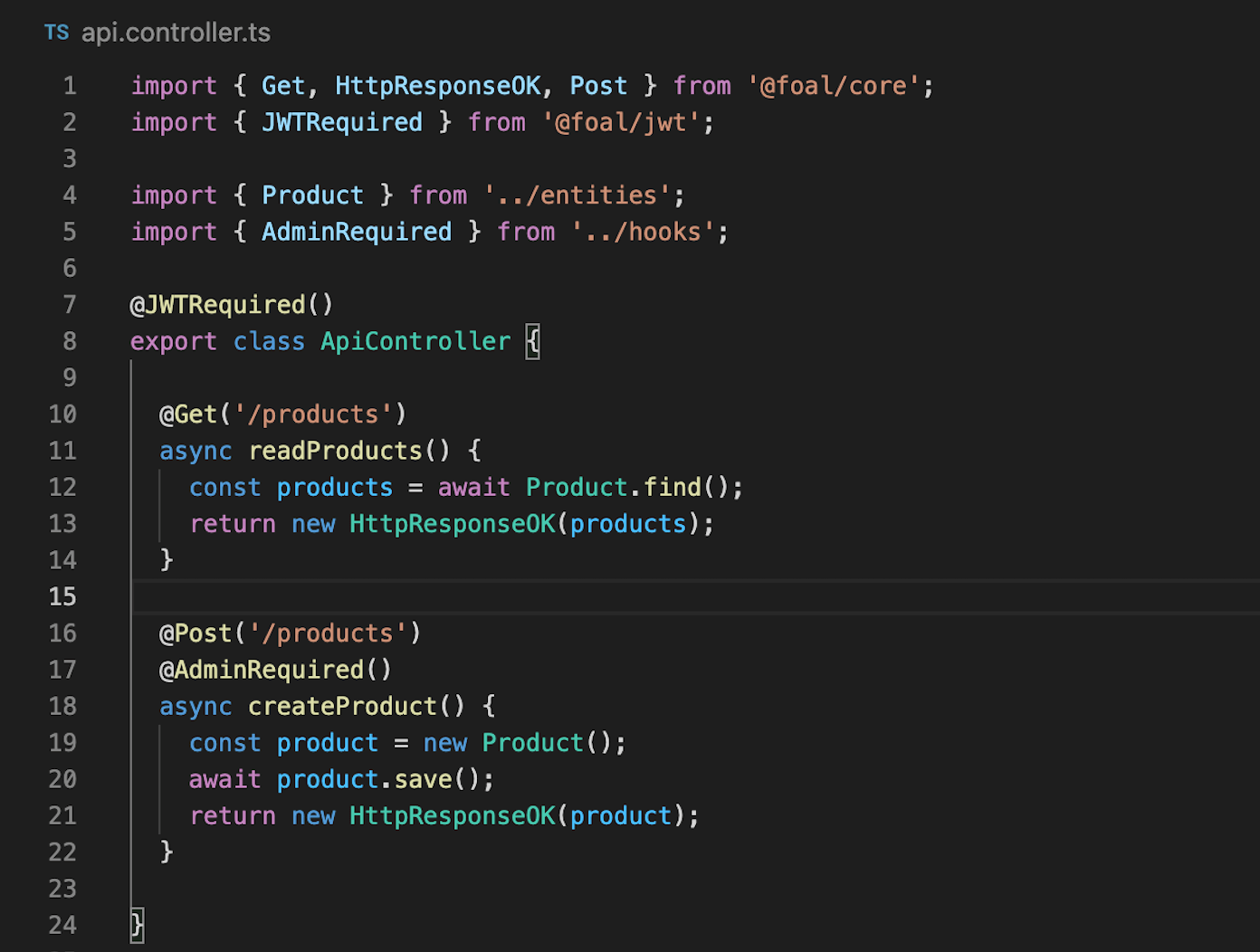
Task: Click the highlighted closing brace on line 24
Action: [x=137, y=925]
